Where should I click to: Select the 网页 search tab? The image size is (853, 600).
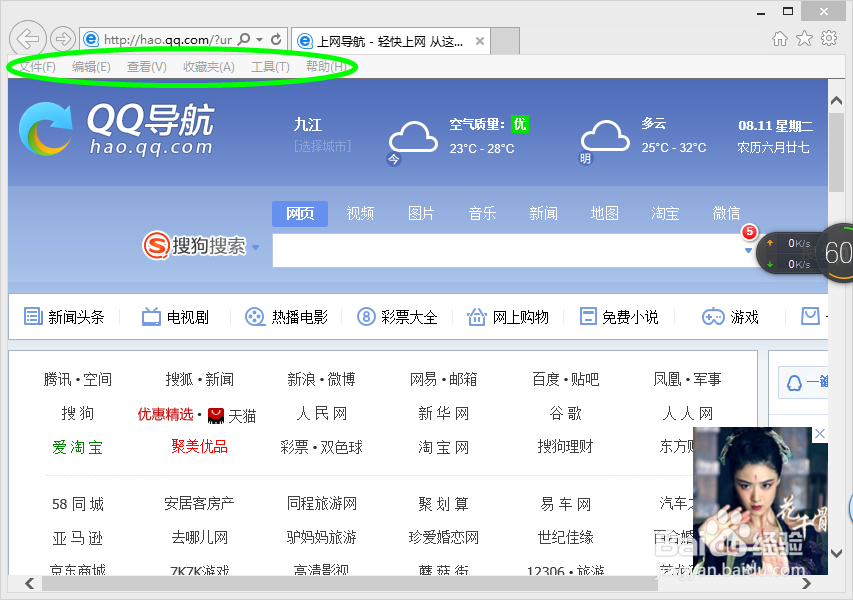[300, 213]
